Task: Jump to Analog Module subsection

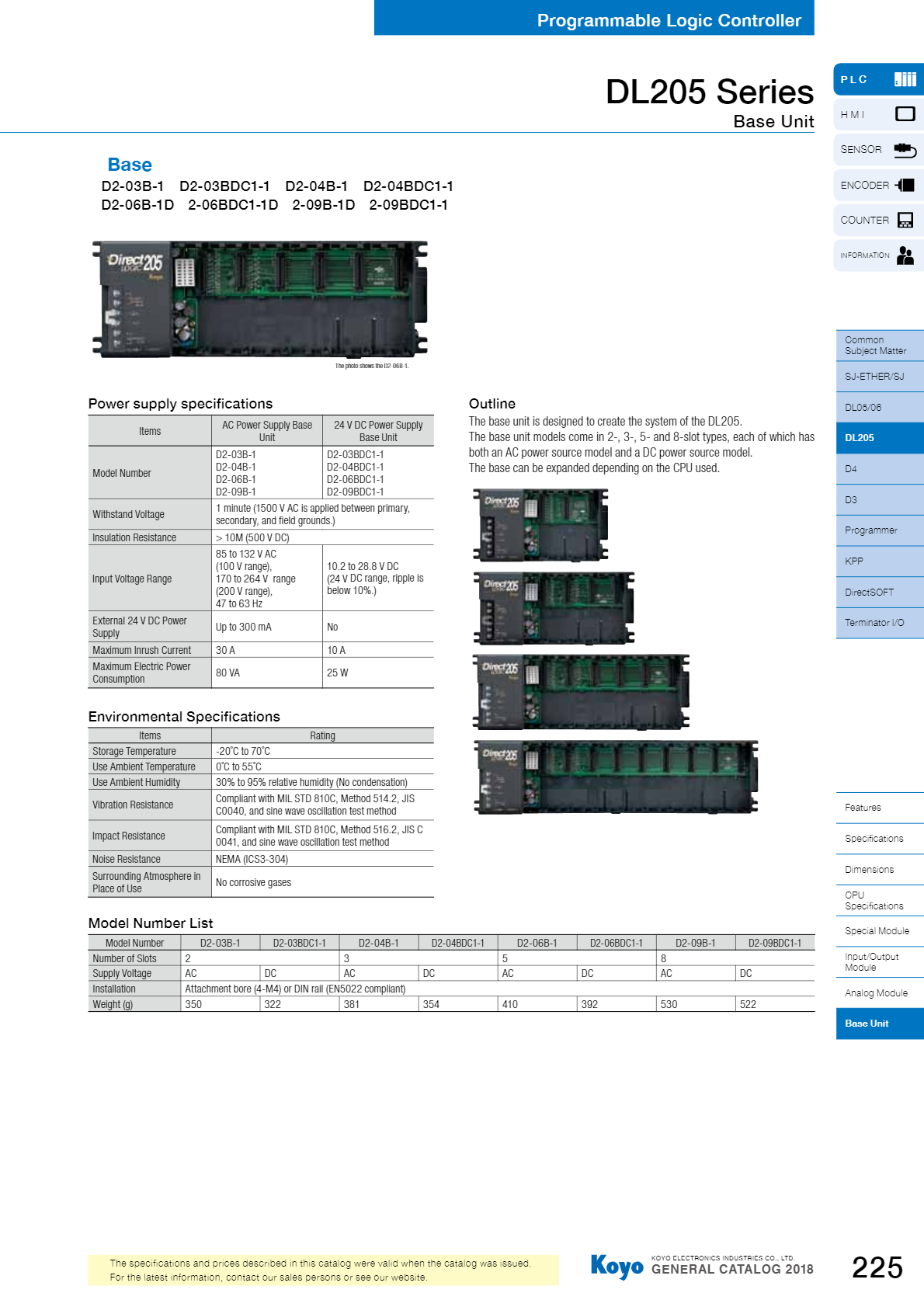Action: (880, 993)
